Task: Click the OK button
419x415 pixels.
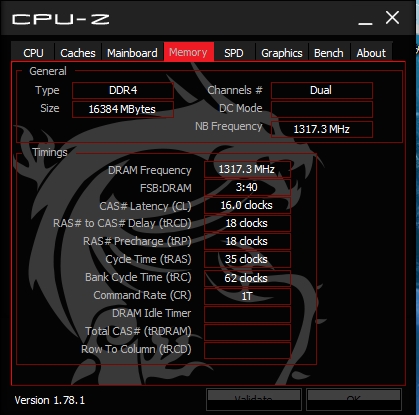Action: (354, 399)
